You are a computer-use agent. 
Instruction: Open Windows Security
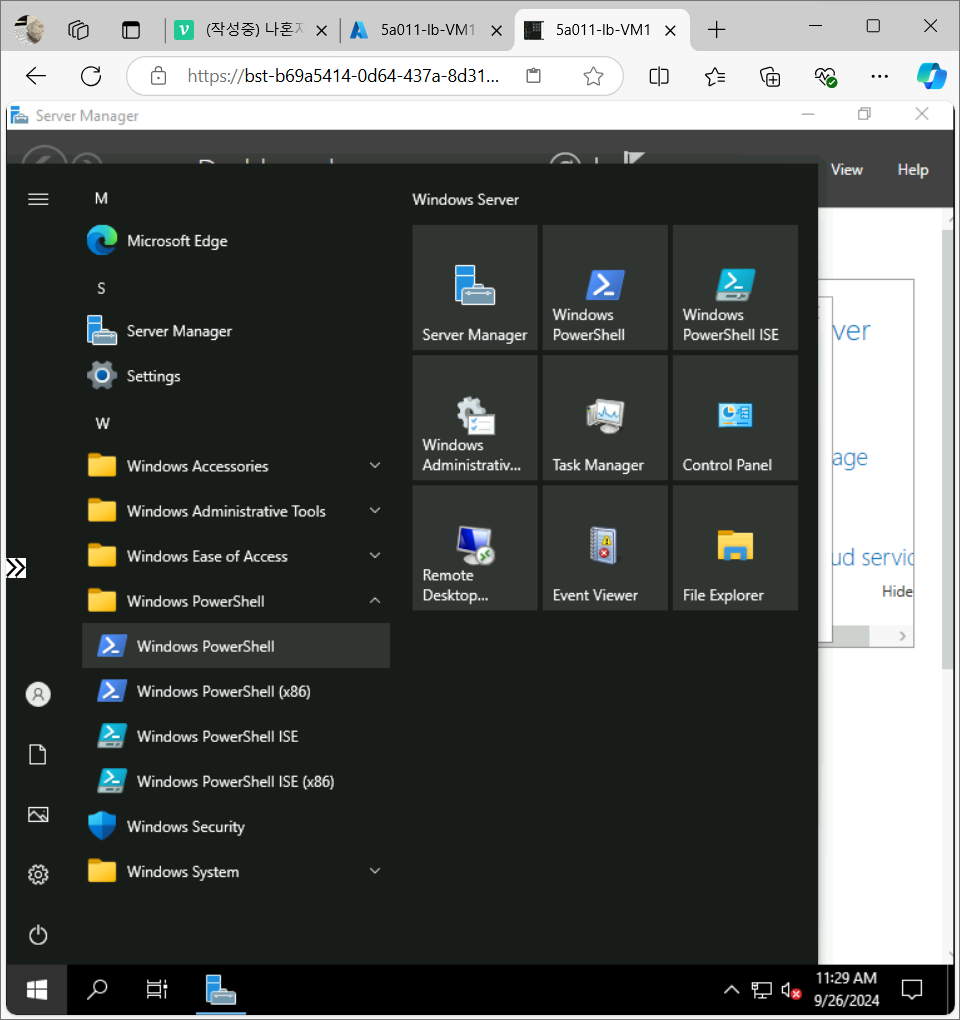pos(235,826)
